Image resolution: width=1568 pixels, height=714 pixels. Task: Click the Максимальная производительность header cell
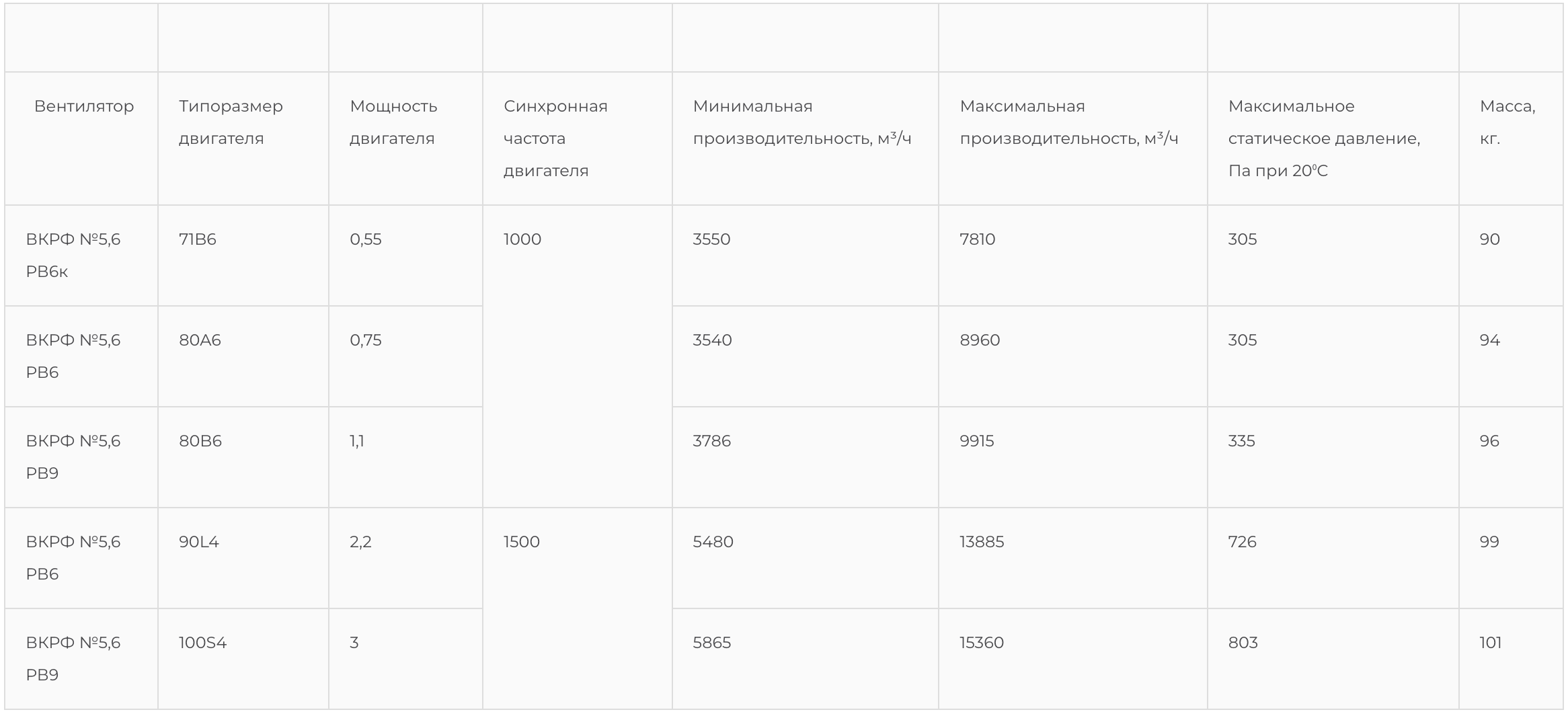(1068, 122)
